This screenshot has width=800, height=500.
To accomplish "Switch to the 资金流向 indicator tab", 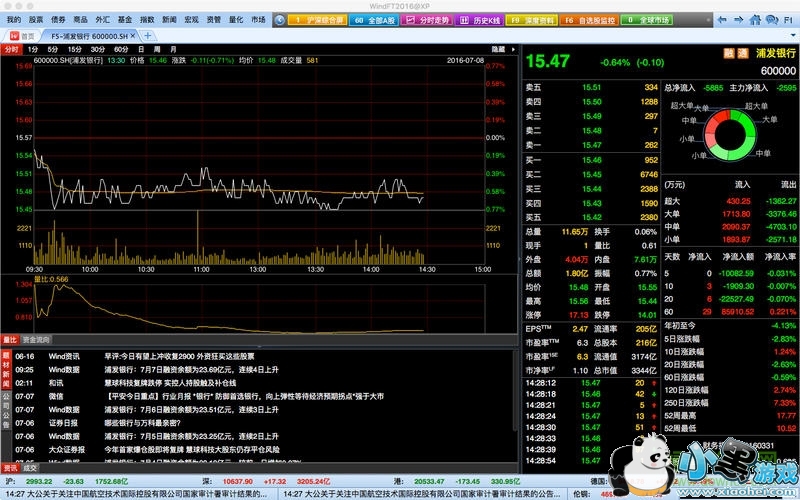I will click(36, 339).
